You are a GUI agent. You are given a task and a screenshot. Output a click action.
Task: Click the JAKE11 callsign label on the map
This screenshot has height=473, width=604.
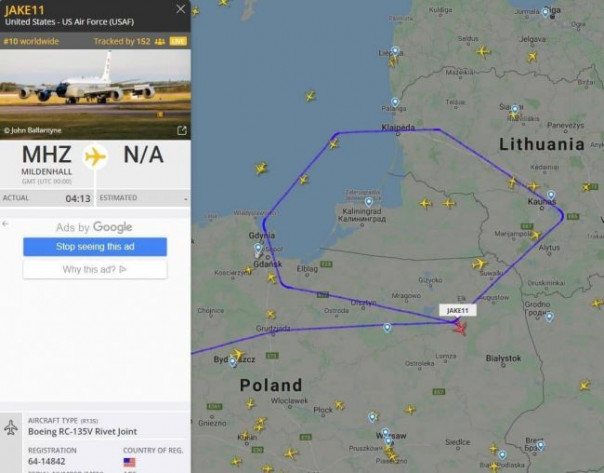point(457,311)
